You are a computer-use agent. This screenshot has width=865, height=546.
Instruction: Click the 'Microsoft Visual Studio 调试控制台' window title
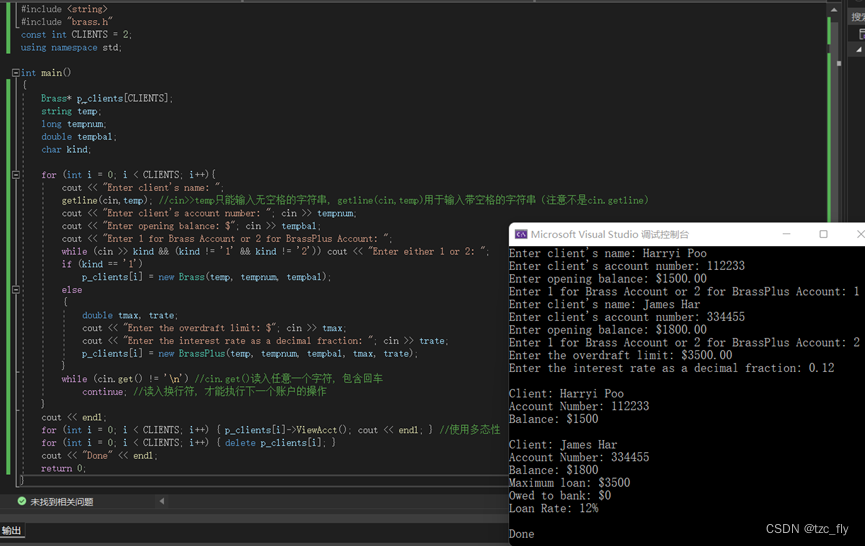pos(610,234)
